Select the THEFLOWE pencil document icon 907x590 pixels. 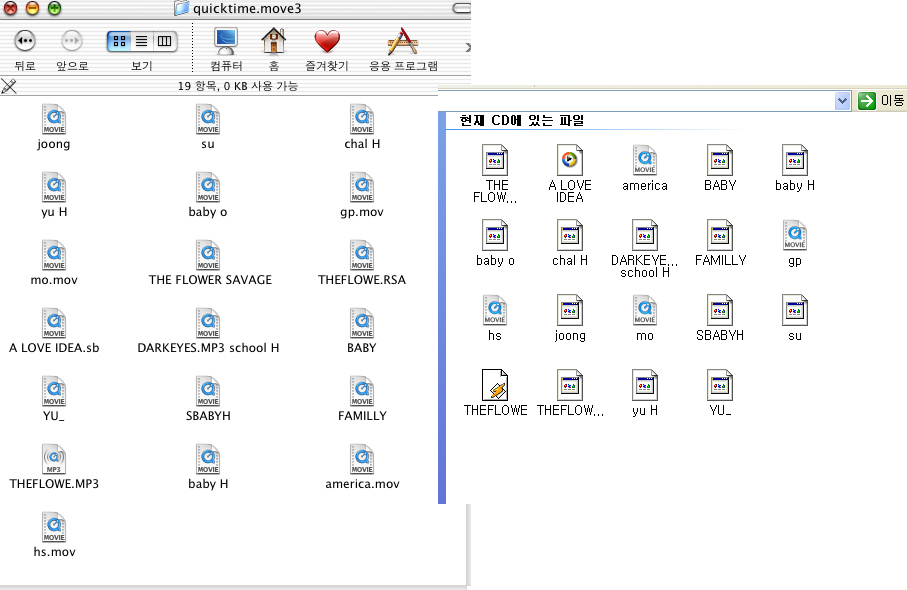click(495, 386)
